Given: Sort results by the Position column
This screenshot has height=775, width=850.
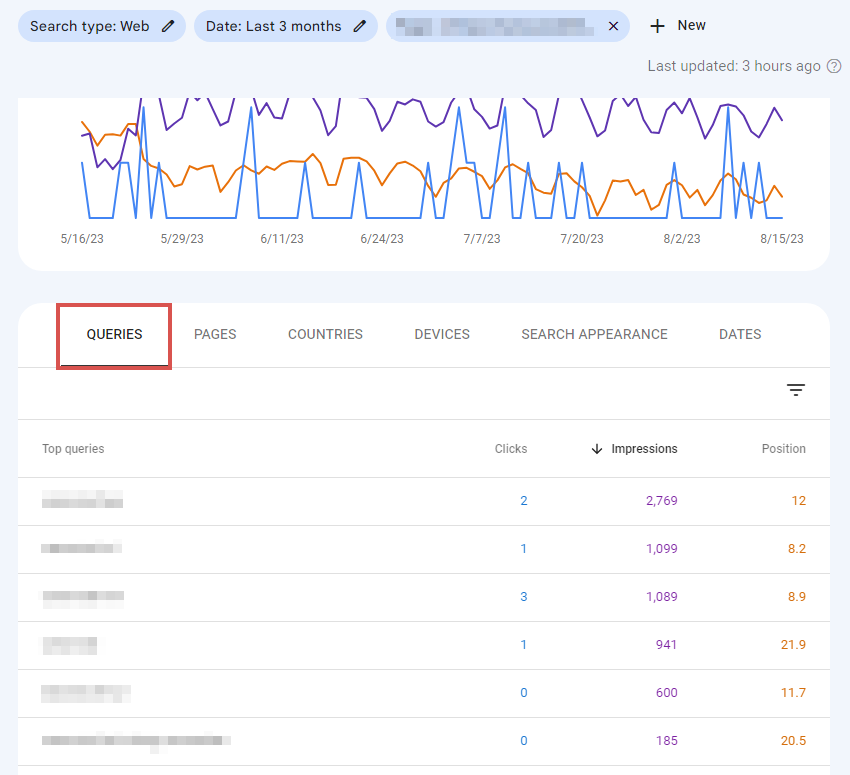Looking at the screenshot, I should [783, 449].
